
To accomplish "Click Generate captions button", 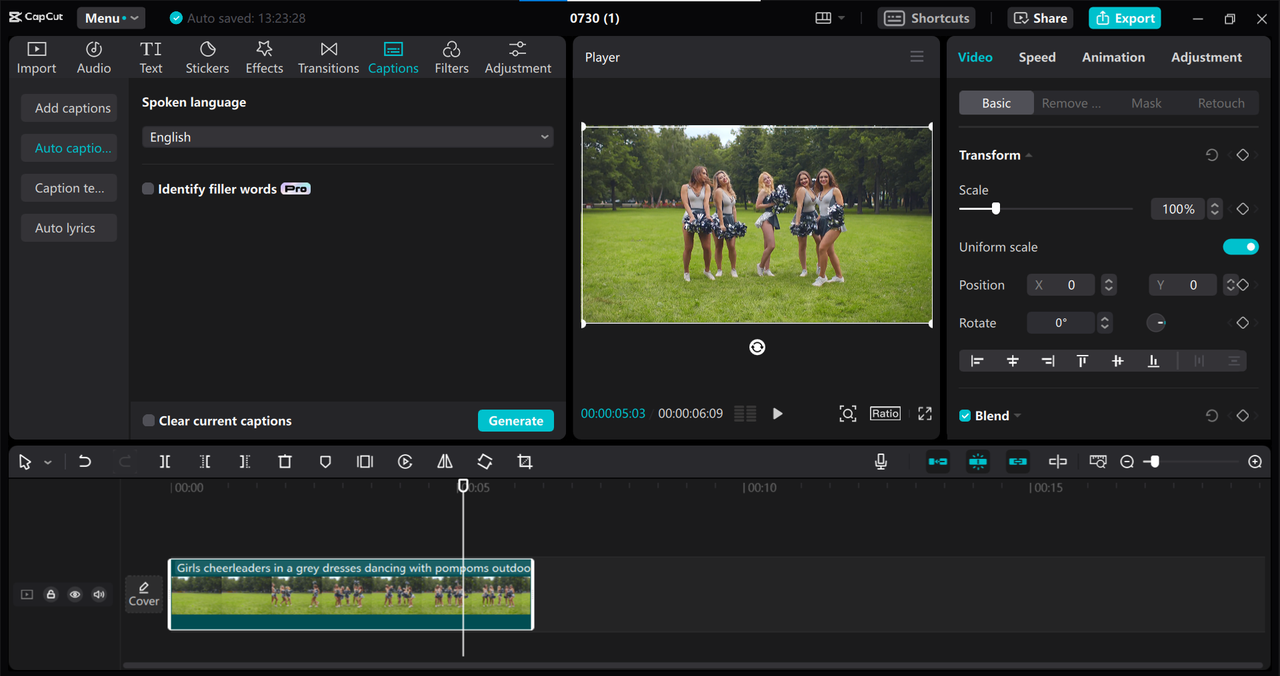I will [x=516, y=421].
